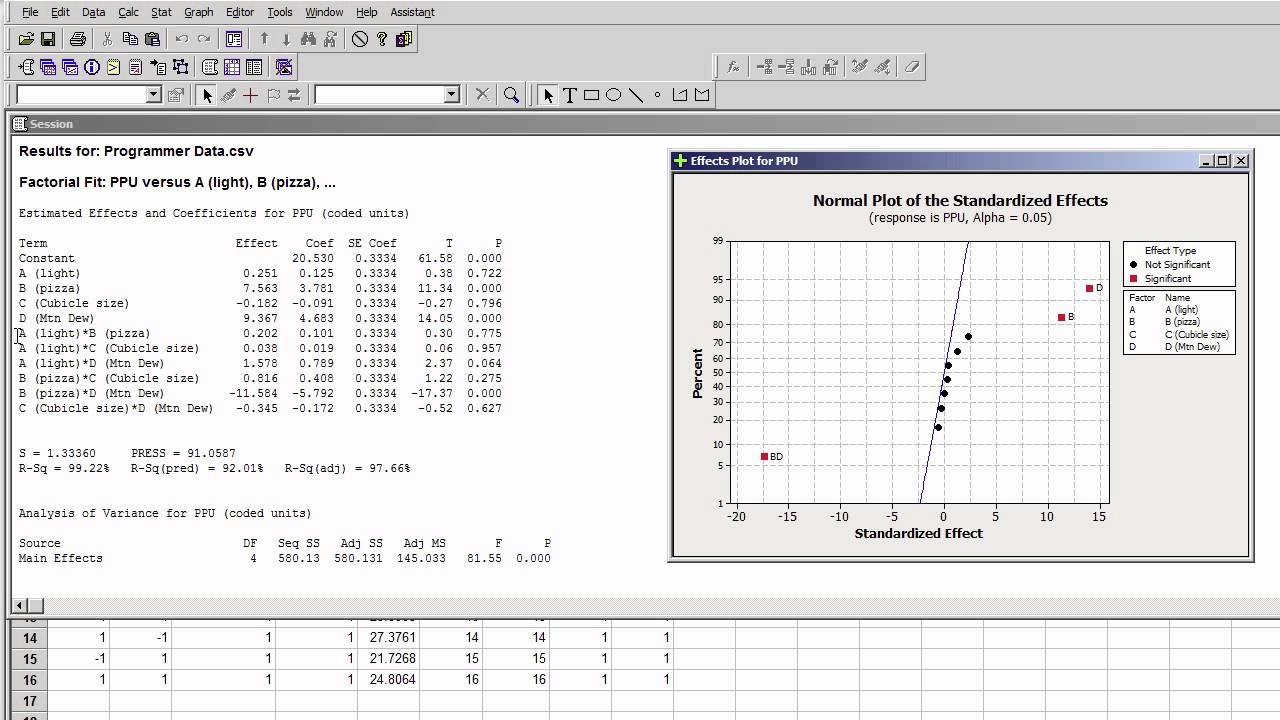Open Help with question mark icon
The height and width of the screenshot is (720, 1280).
pyautogui.click(x=382, y=39)
